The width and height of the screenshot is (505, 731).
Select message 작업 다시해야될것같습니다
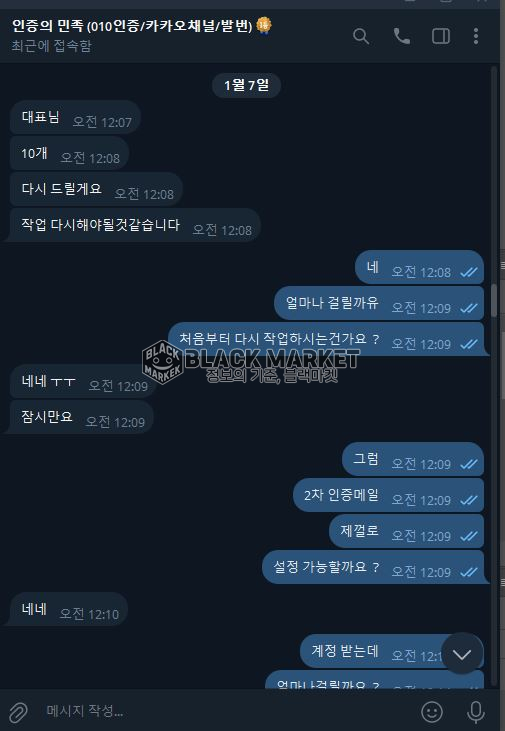(x=134, y=226)
